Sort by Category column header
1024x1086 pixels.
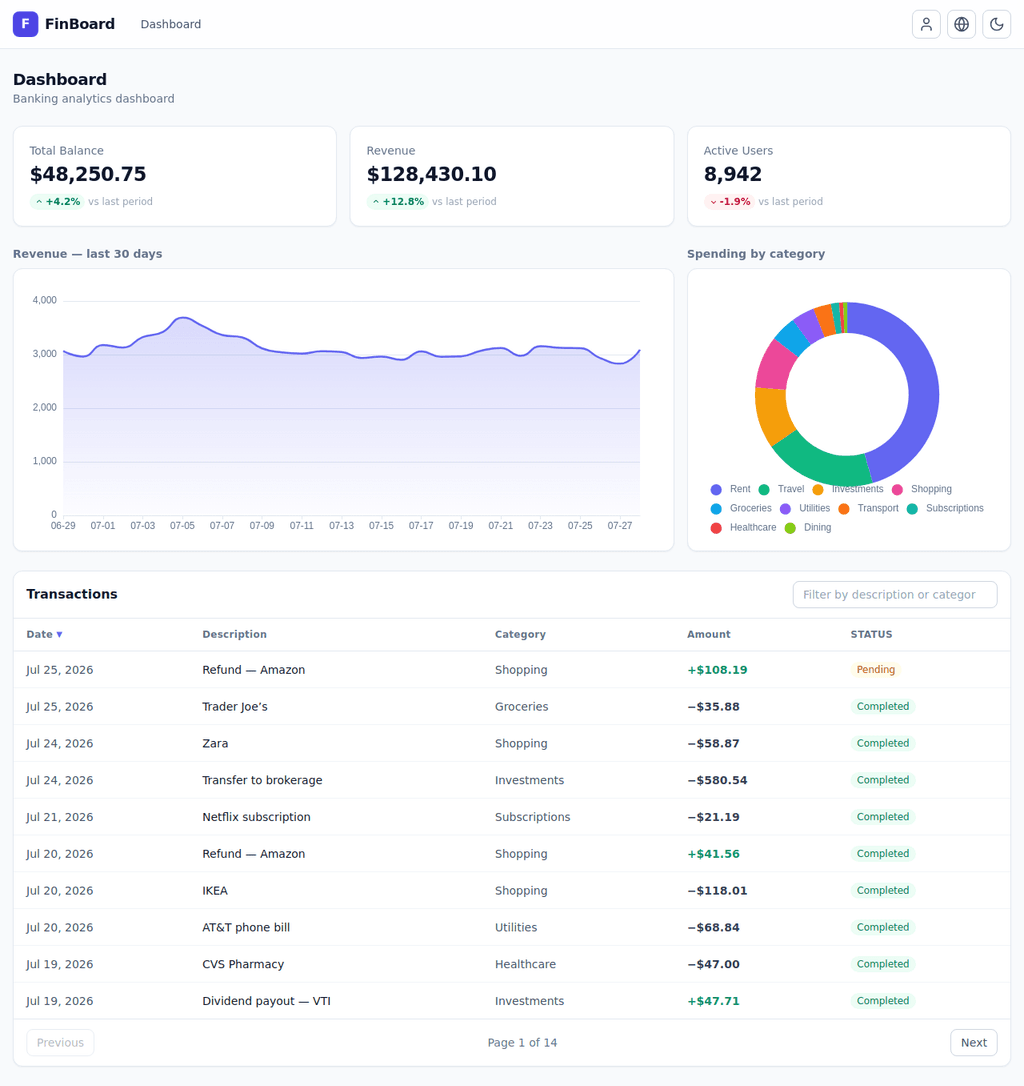pyautogui.click(x=520, y=634)
